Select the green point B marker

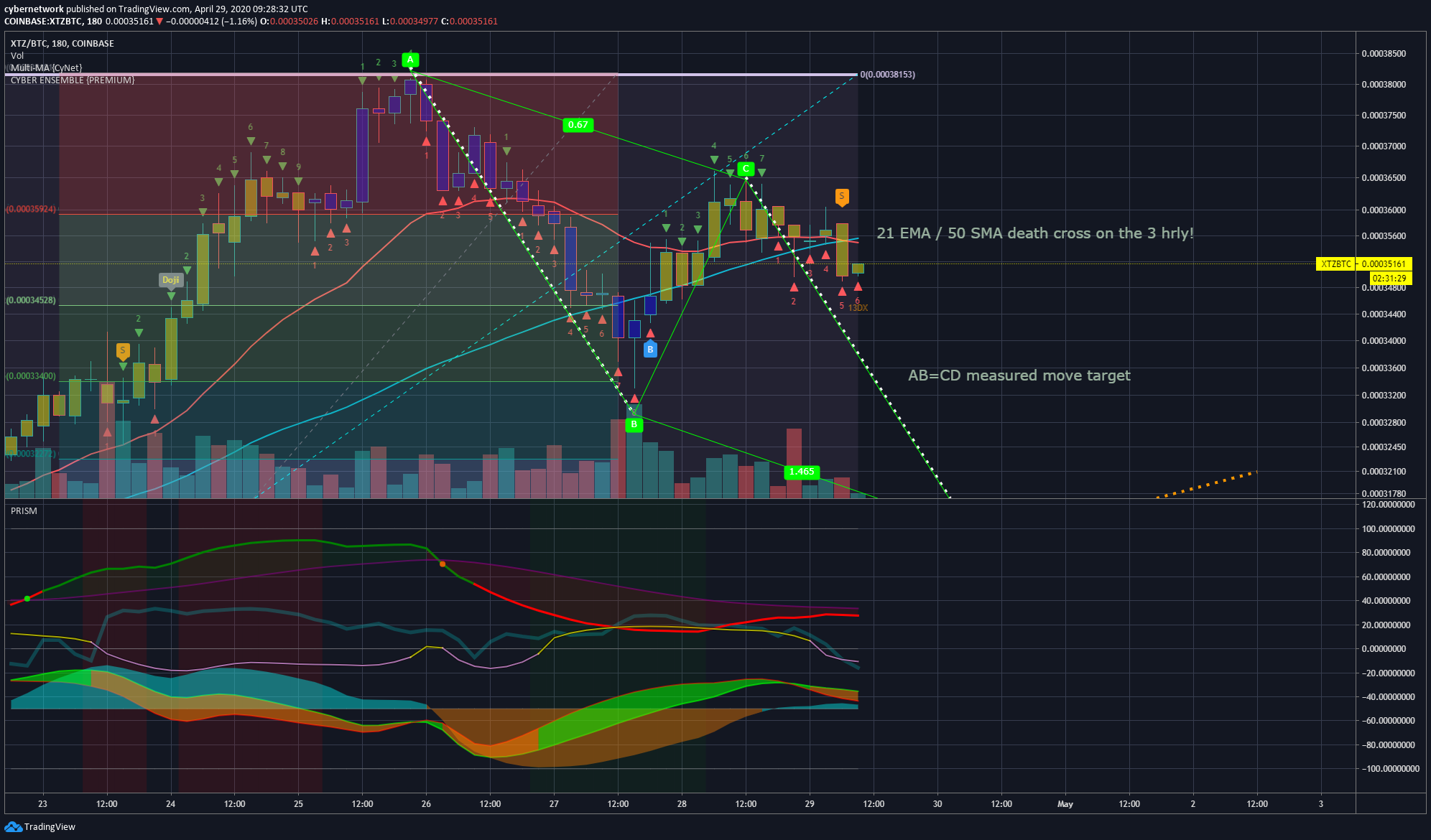pos(634,424)
